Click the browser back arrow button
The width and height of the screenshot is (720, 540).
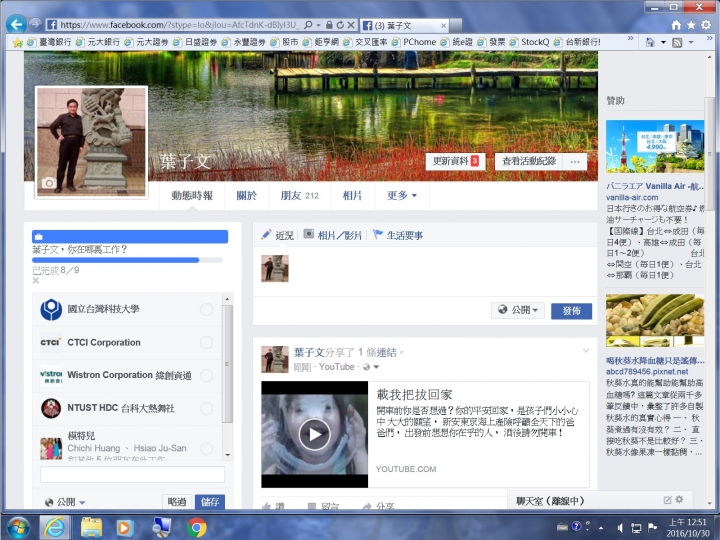[17, 24]
